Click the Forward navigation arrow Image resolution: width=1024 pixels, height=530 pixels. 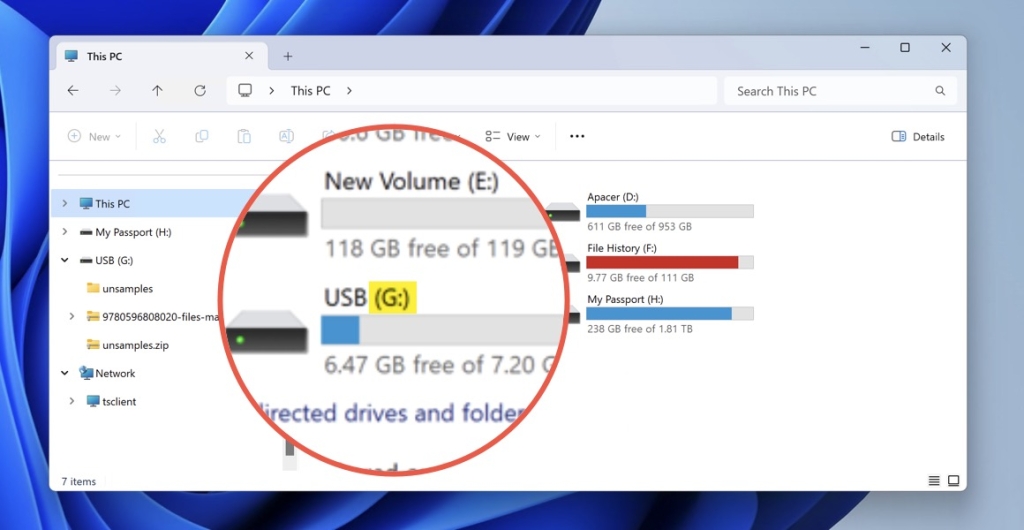pos(116,91)
